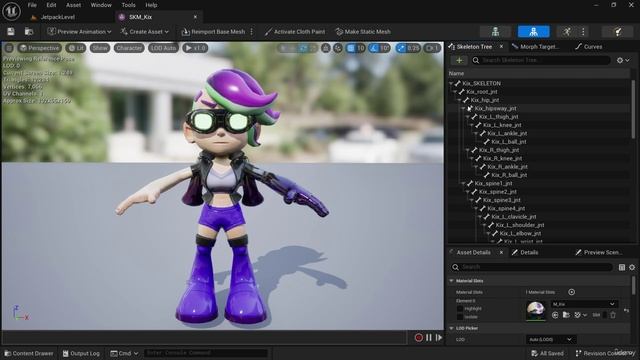640x360 pixels.
Task: Switch to the Curves tab
Action: [589, 47]
